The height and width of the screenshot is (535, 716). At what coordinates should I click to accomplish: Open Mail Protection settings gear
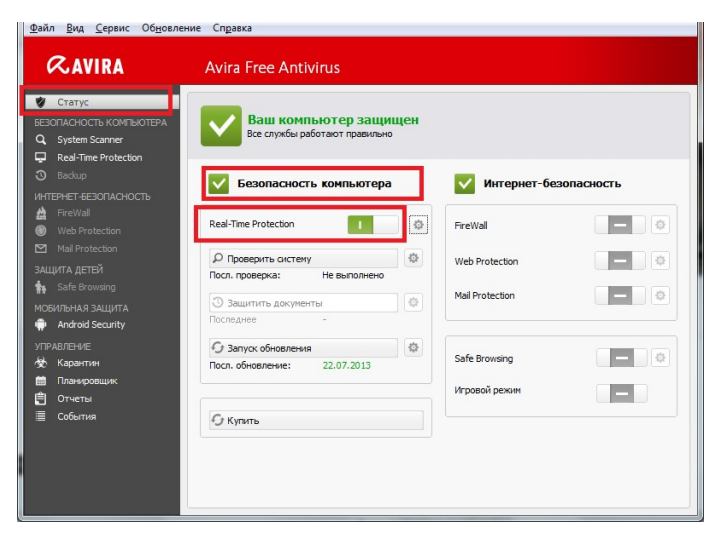click(660, 295)
